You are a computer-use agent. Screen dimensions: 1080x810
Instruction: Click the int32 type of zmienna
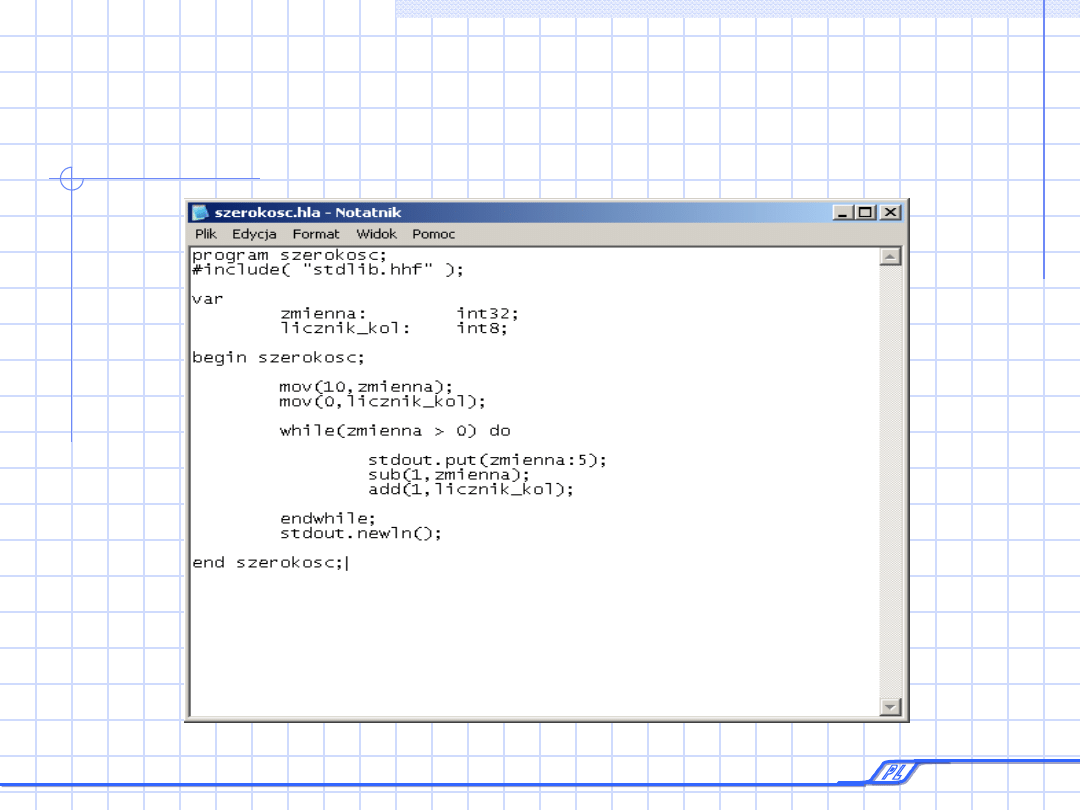[487, 313]
